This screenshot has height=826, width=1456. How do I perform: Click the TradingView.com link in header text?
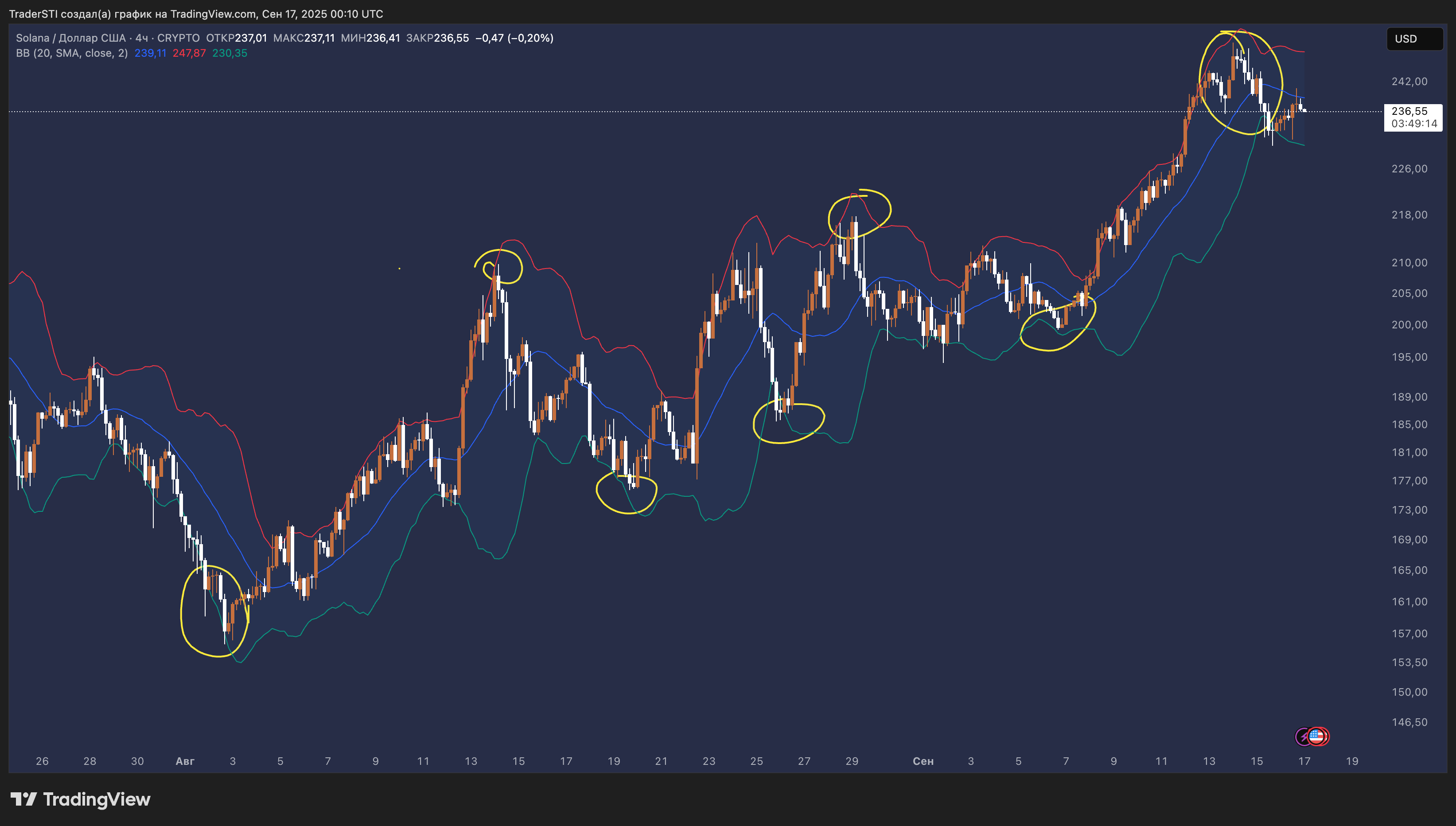213,14
